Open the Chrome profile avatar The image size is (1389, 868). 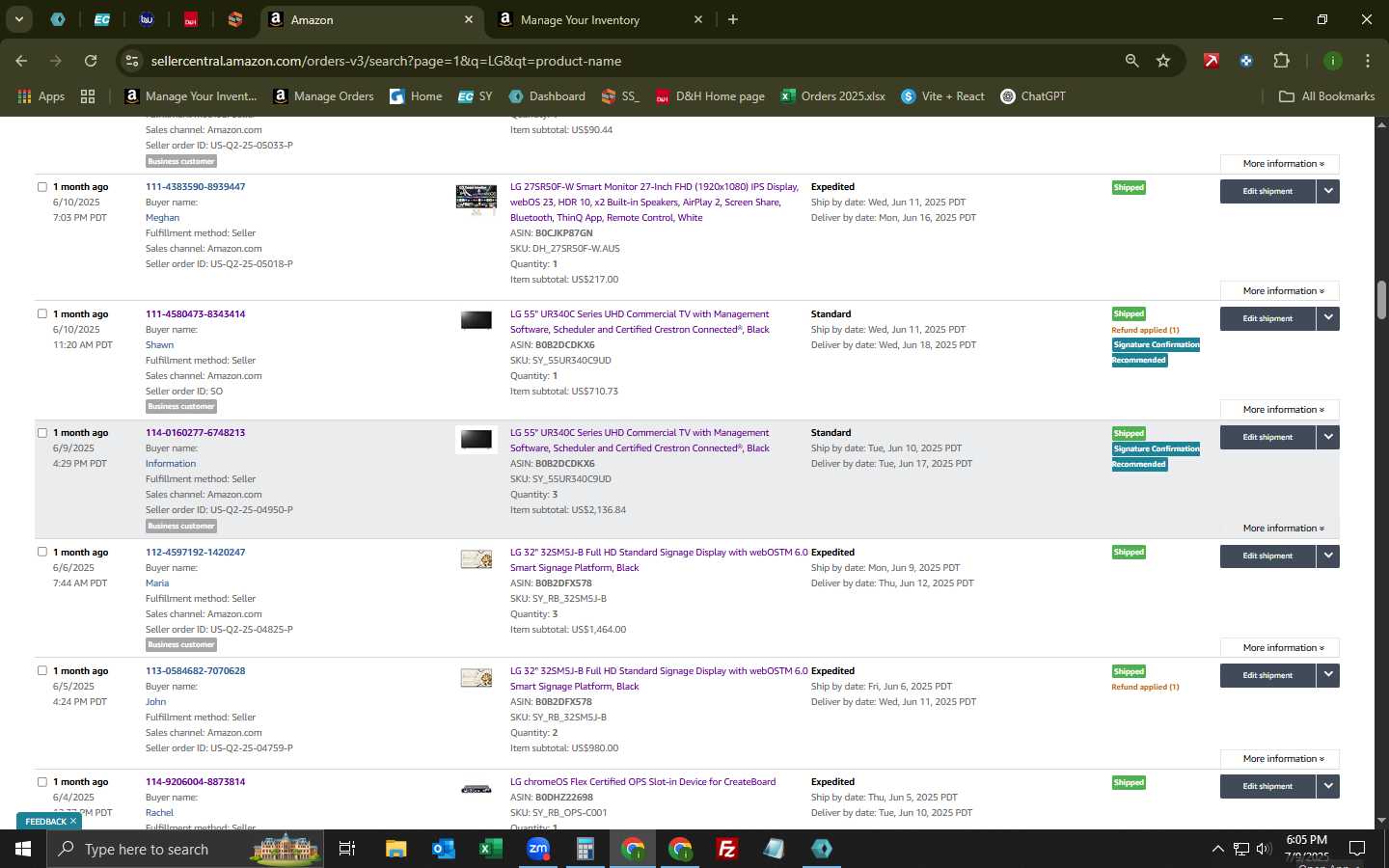[1332, 61]
